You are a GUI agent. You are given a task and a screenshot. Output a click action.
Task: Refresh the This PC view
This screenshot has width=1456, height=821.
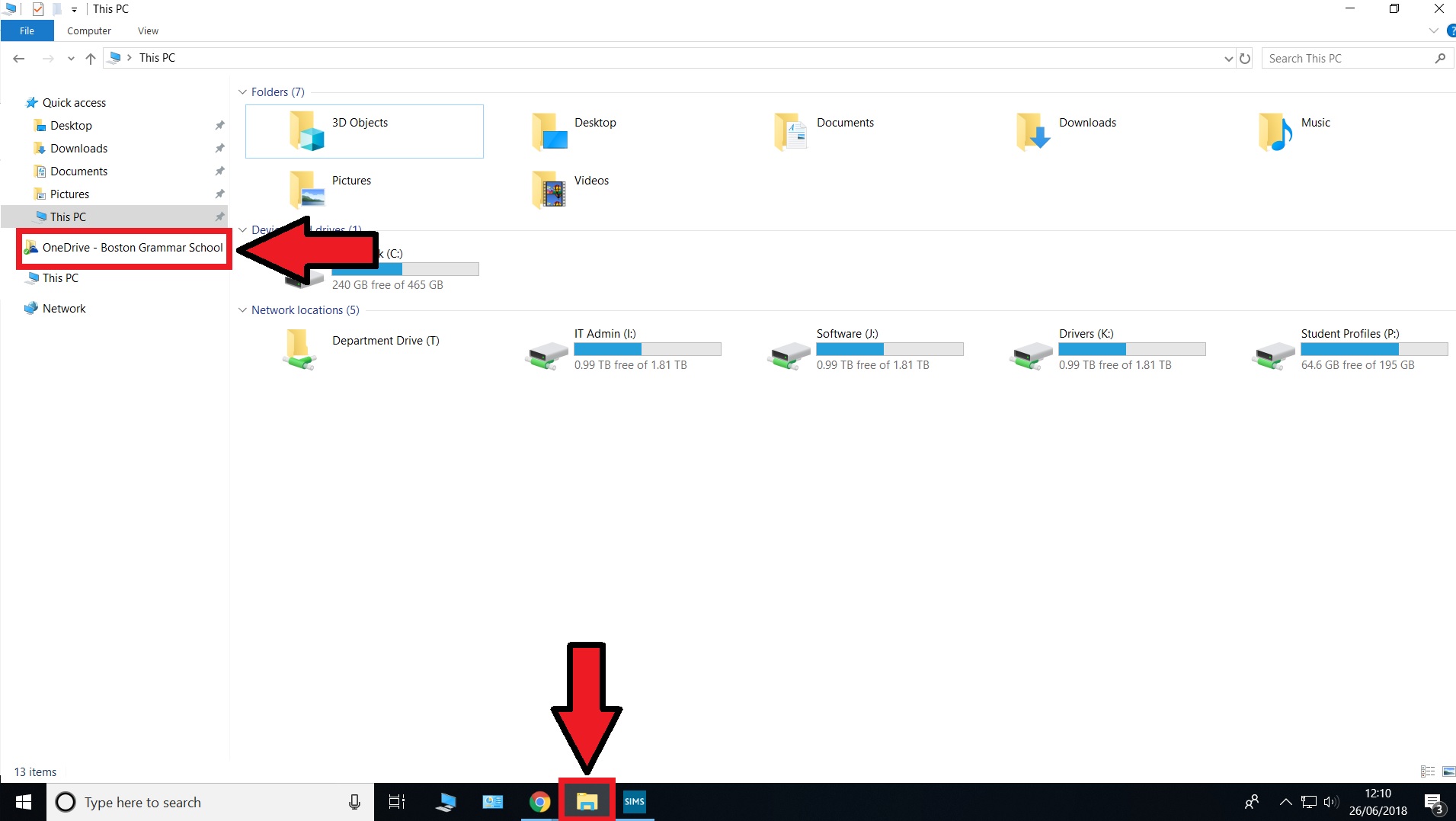[x=1245, y=57]
